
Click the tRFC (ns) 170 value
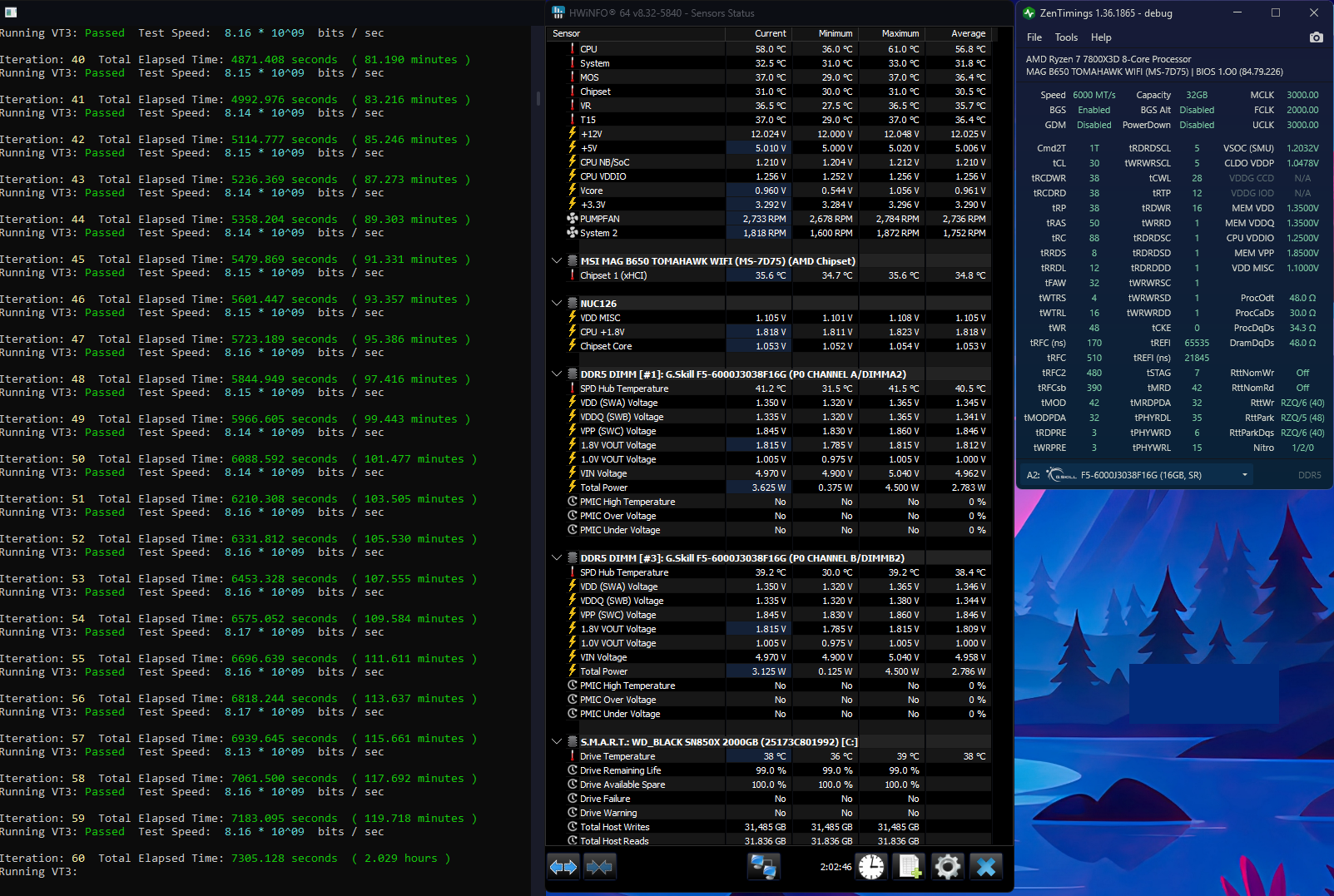point(1093,343)
